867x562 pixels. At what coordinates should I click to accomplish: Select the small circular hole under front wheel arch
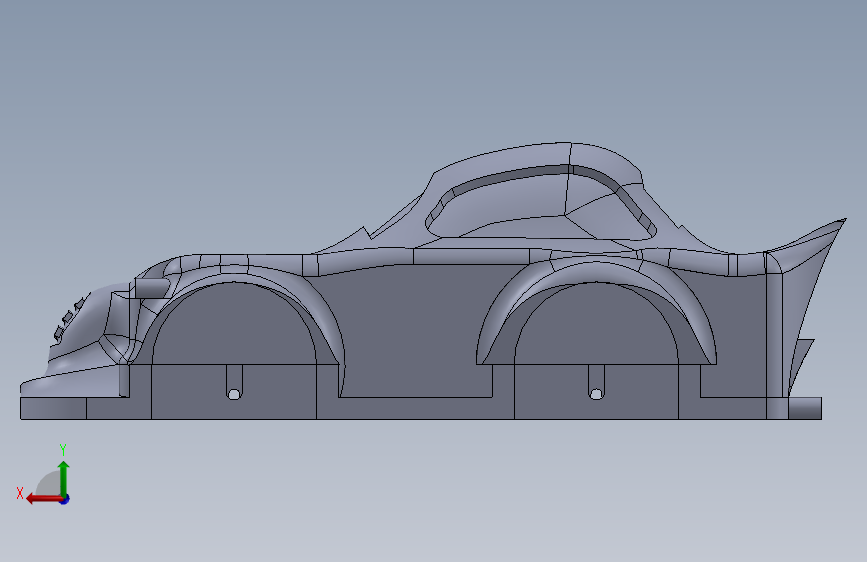[x=234, y=394]
